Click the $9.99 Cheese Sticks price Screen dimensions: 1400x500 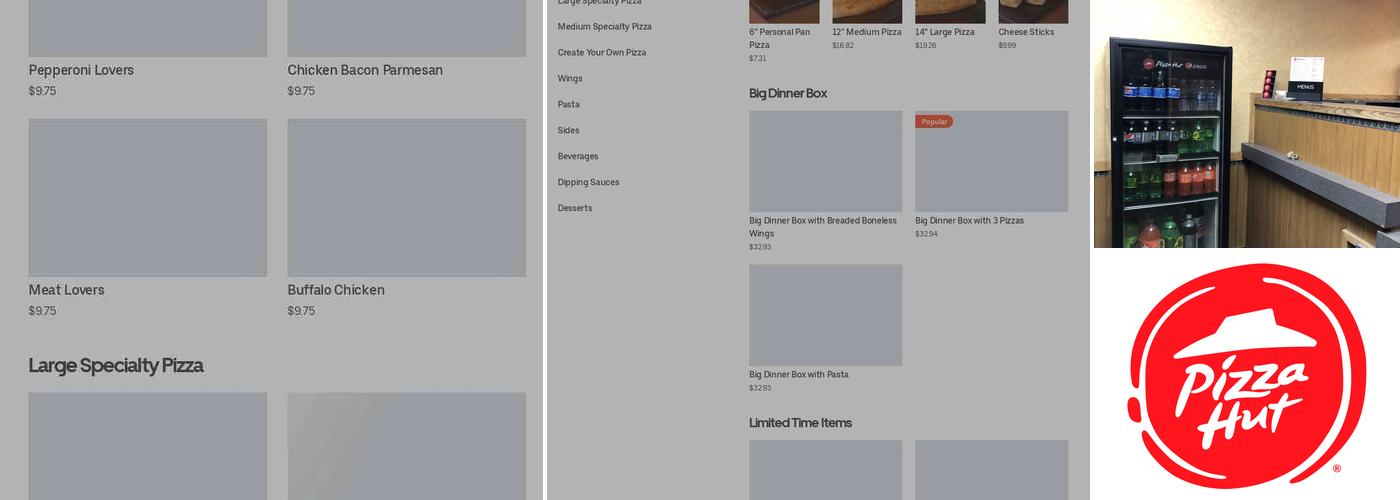(x=1007, y=46)
